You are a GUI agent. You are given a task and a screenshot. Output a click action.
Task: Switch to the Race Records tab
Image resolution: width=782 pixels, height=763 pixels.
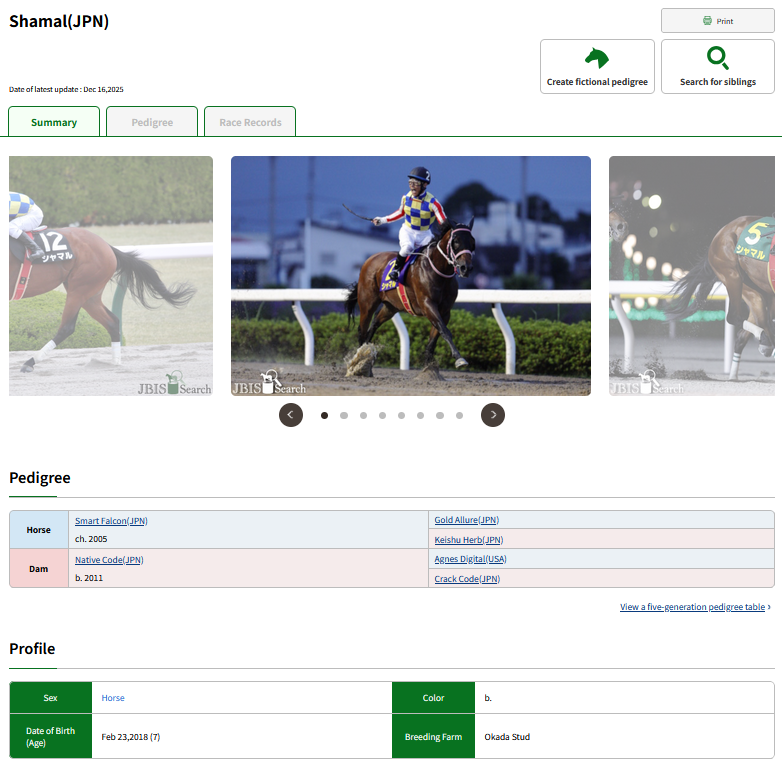tap(250, 121)
